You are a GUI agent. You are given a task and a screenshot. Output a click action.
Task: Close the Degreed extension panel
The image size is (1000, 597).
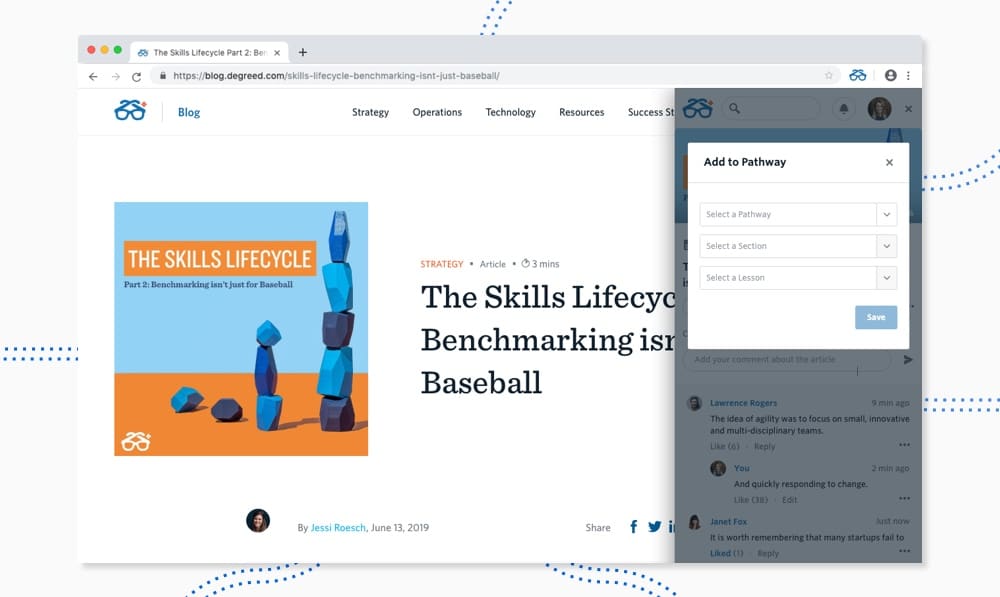(908, 109)
